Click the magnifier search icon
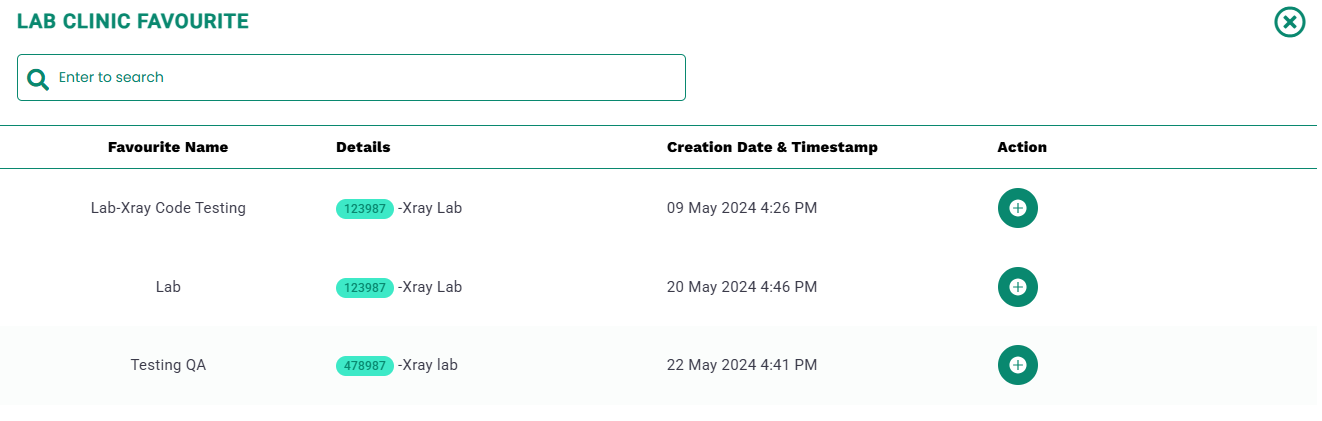Image resolution: width=1322 pixels, height=421 pixels. (x=38, y=79)
